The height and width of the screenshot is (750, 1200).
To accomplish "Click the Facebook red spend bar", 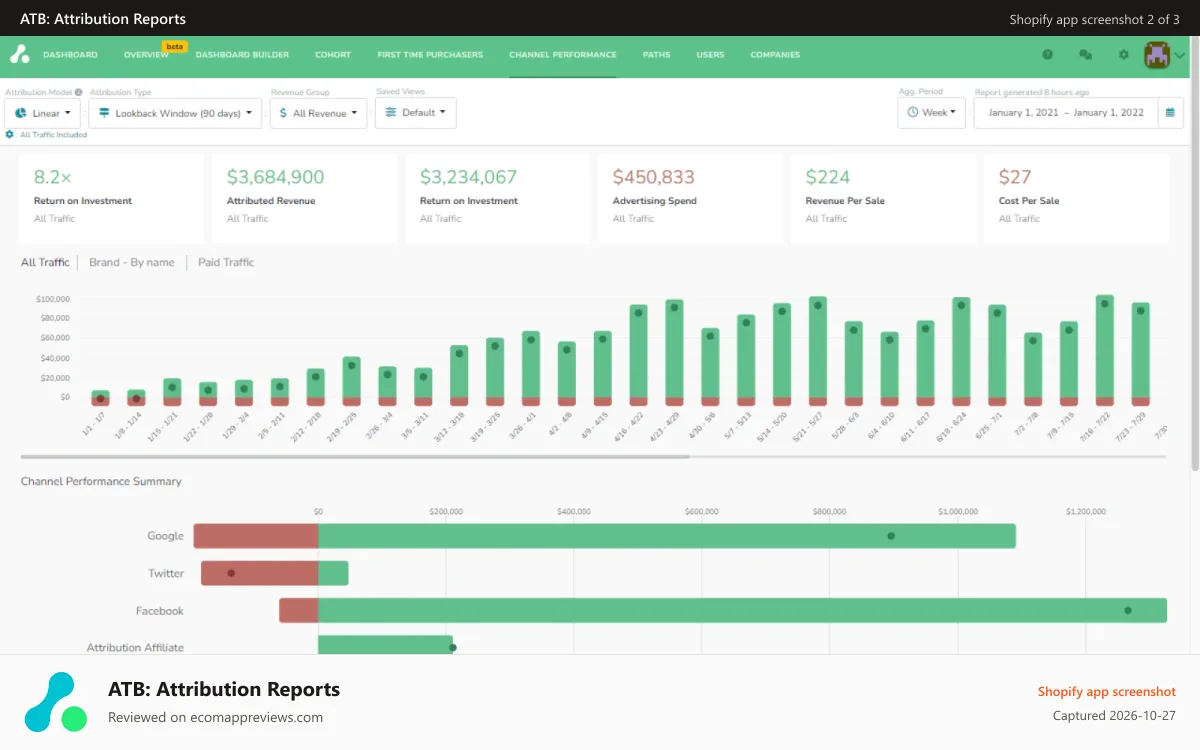I will [x=299, y=611].
